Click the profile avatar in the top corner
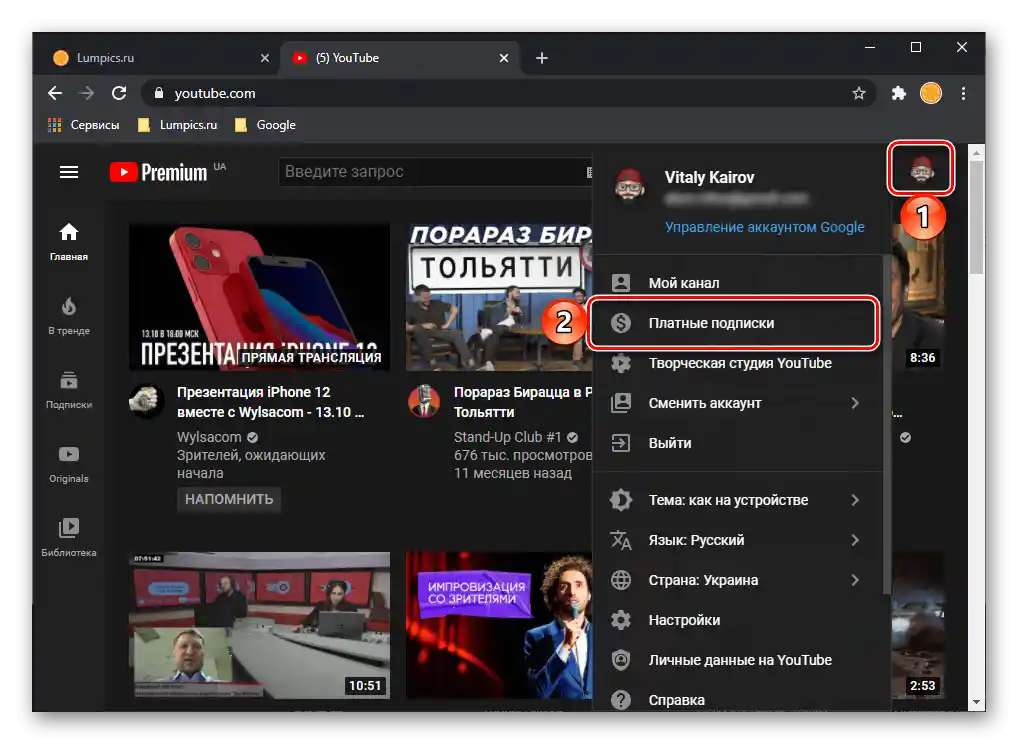The height and width of the screenshot is (744, 1018). pos(920,169)
